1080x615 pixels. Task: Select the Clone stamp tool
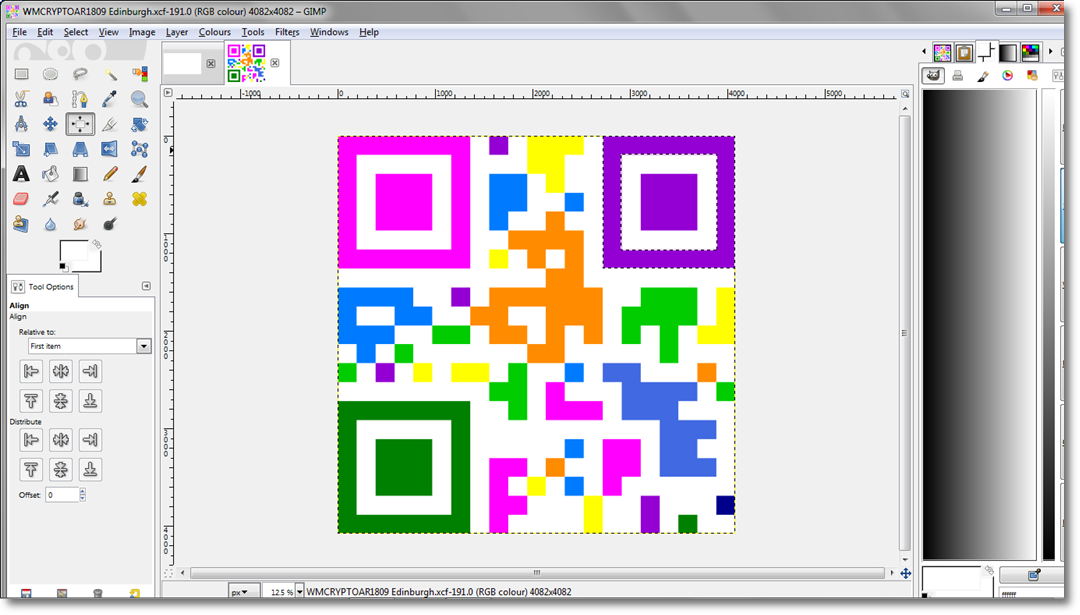coord(110,199)
